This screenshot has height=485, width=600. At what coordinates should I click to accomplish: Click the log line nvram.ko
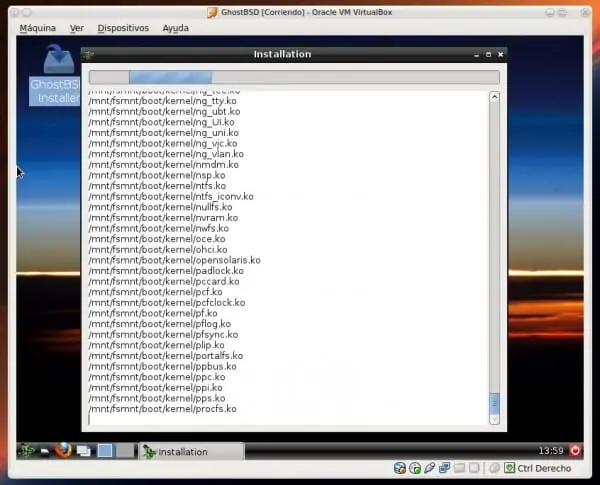(163, 218)
